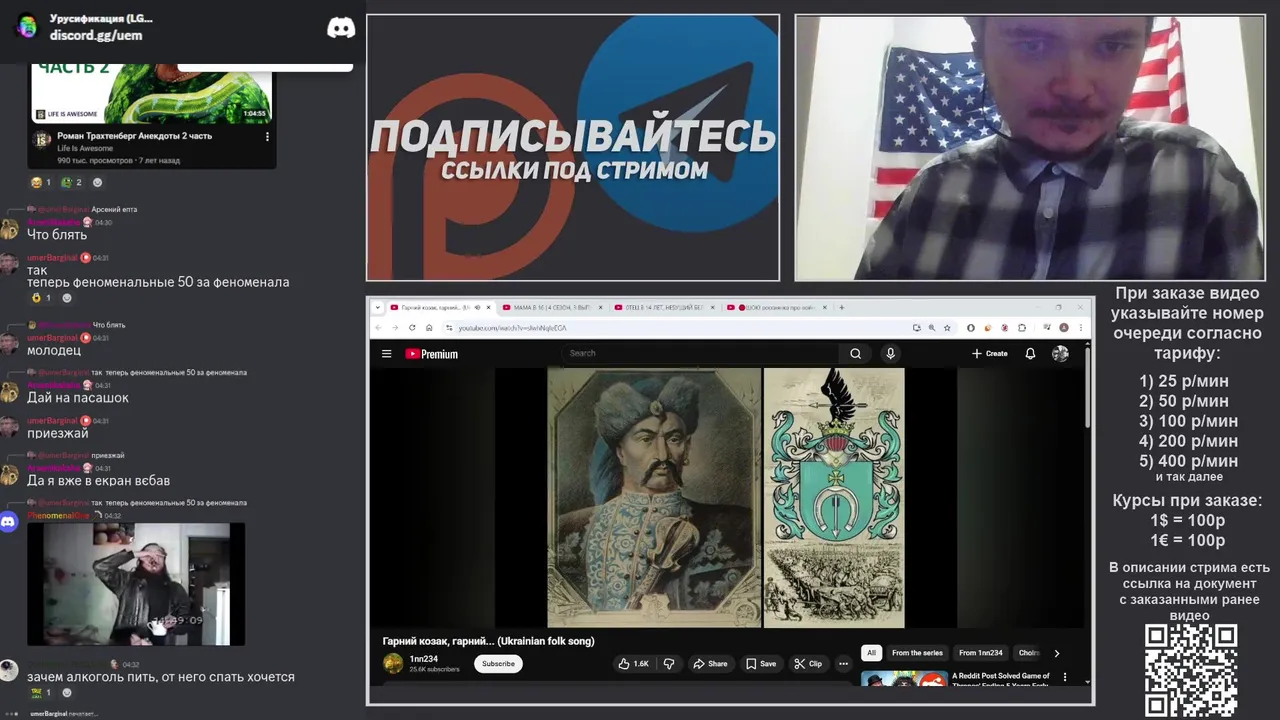Click the portrait video player area

pos(726,498)
